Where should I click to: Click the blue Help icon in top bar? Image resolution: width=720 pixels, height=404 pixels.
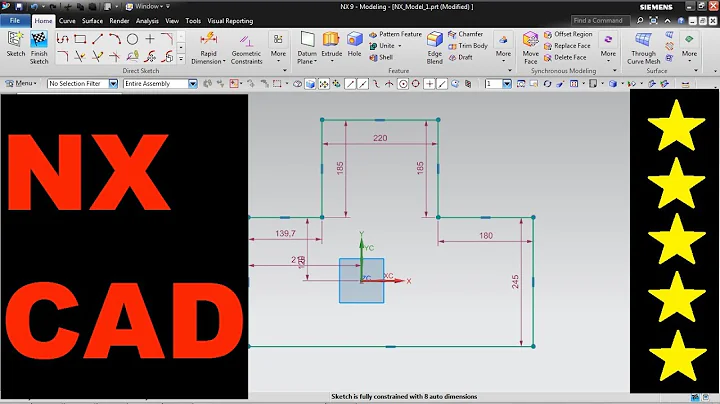[681, 21]
